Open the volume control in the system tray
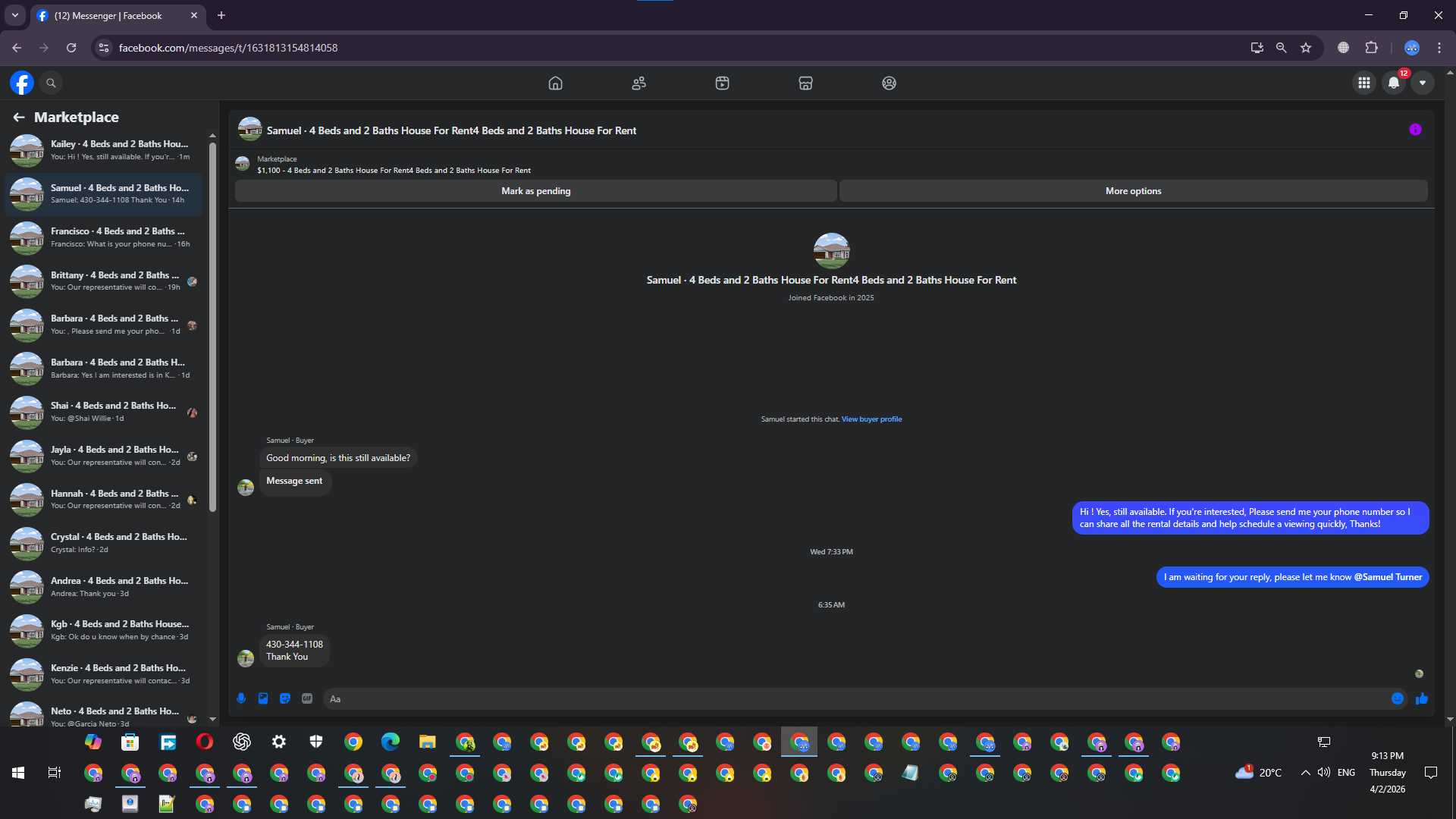The image size is (1456, 819). (x=1324, y=773)
